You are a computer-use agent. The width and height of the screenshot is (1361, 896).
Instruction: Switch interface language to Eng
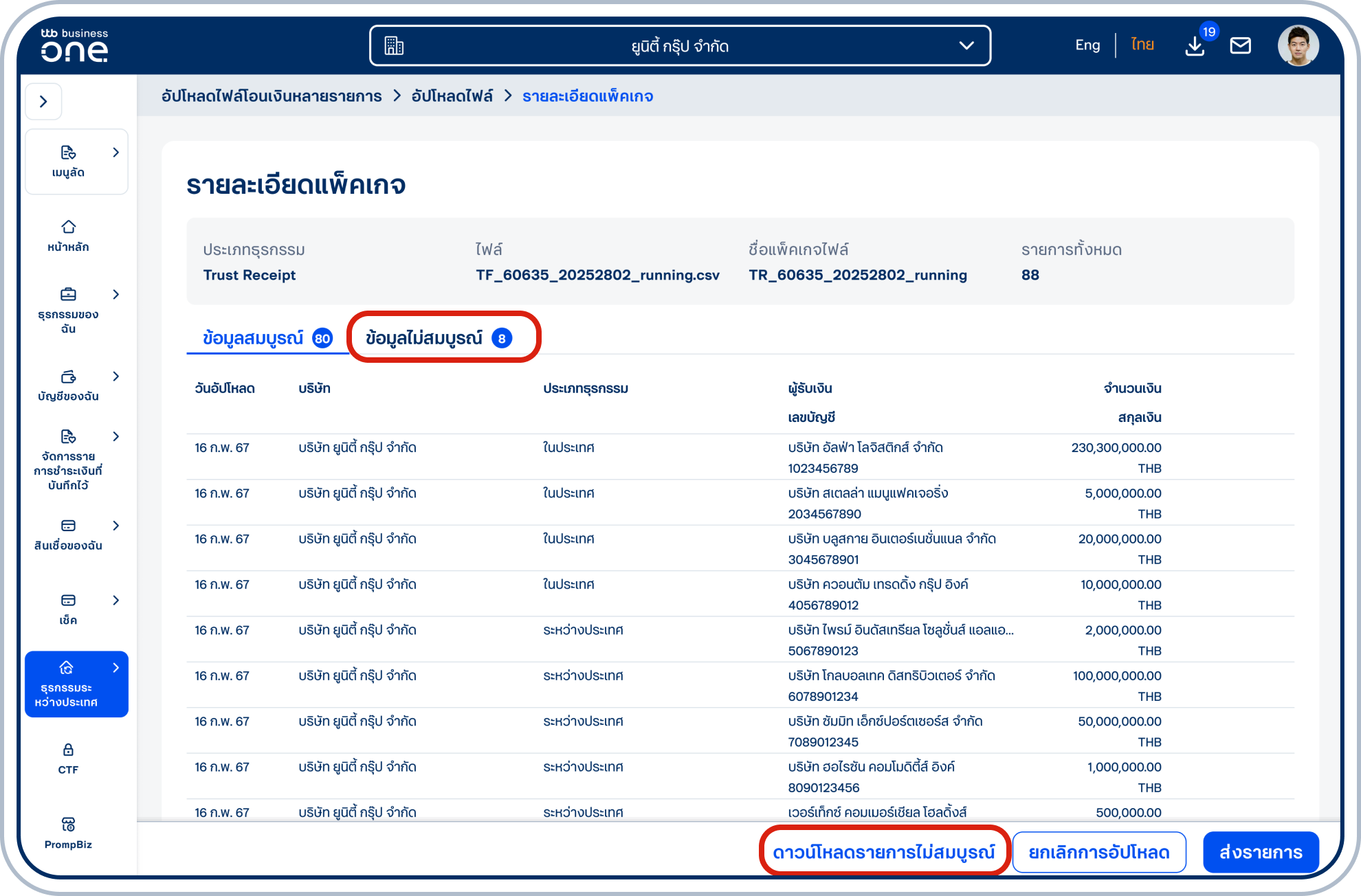1087,44
